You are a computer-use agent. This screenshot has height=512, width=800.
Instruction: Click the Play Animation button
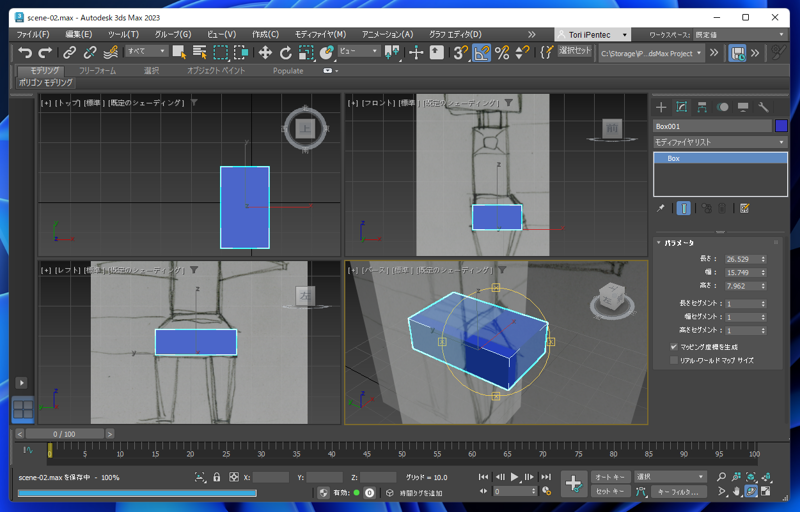coord(514,477)
